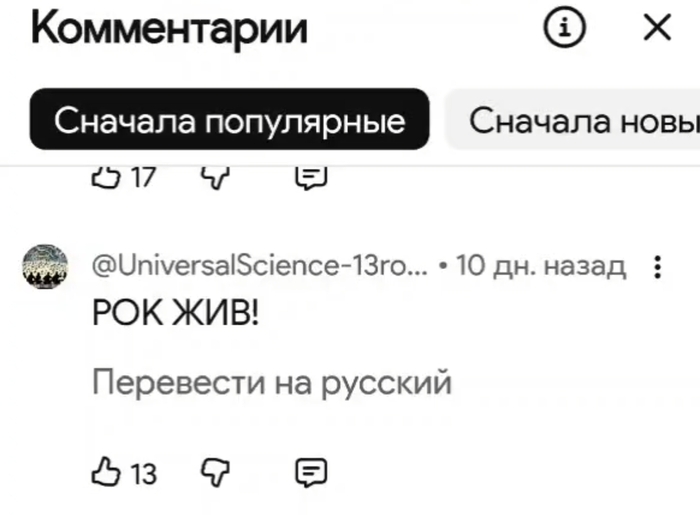Image resolution: width=700 pixels, height=515 pixels.
Task: Click the UniversalScience comment header row
Action: click(360, 267)
